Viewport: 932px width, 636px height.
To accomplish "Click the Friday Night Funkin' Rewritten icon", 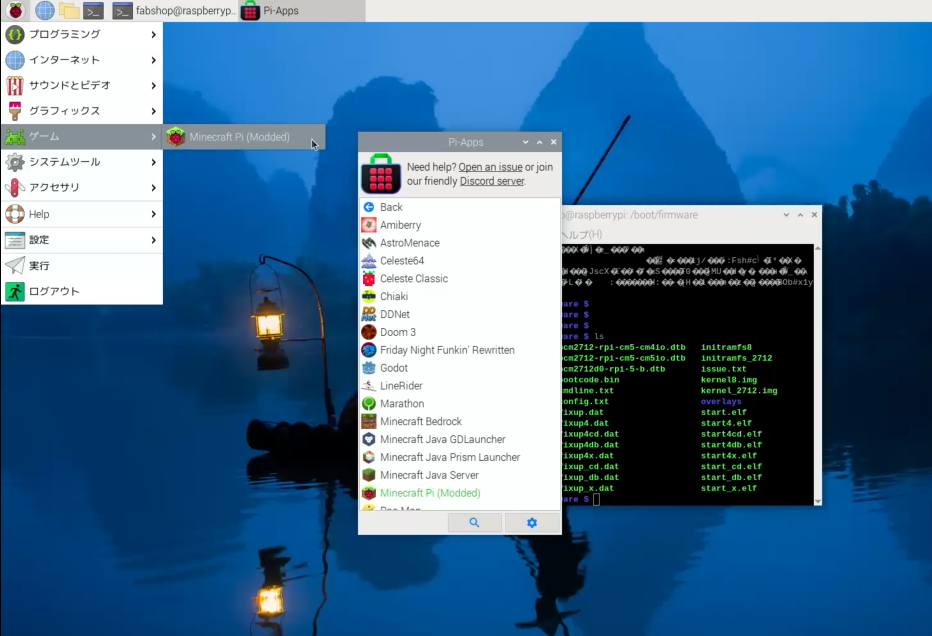I will click(x=369, y=350).
